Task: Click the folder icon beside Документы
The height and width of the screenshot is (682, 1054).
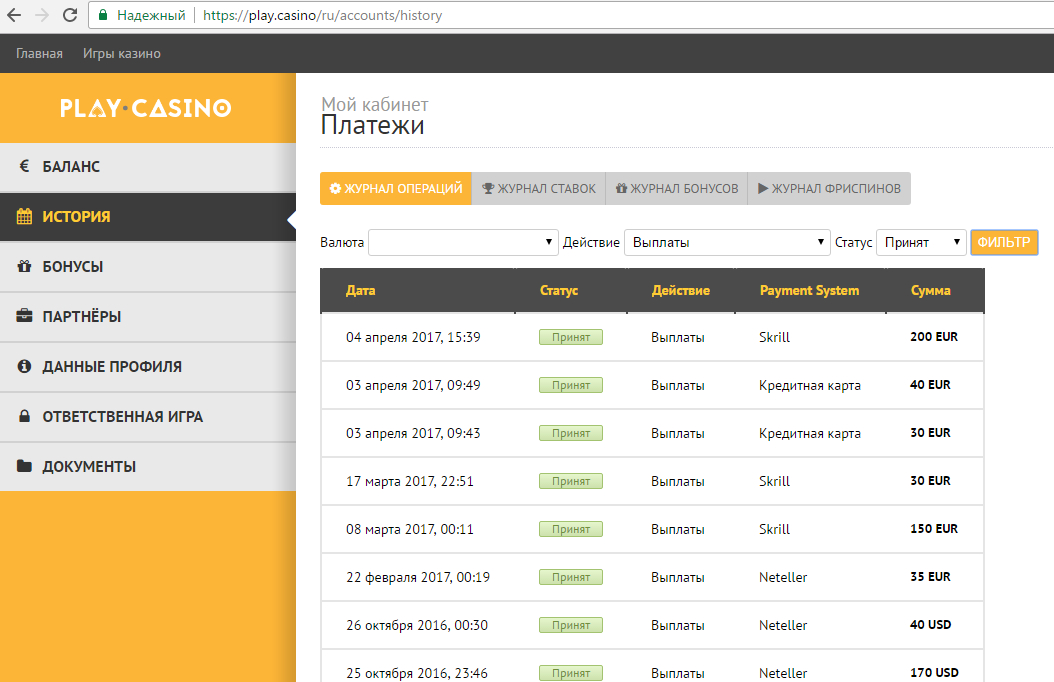Action: pyautogui.click(x=24, y=467)
